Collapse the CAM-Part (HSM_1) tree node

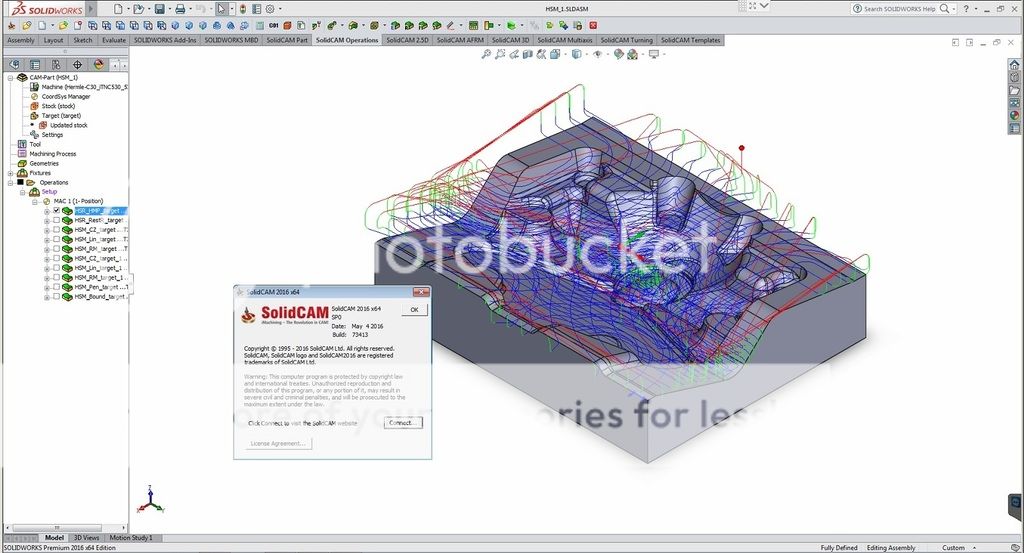tap(10, 77)
